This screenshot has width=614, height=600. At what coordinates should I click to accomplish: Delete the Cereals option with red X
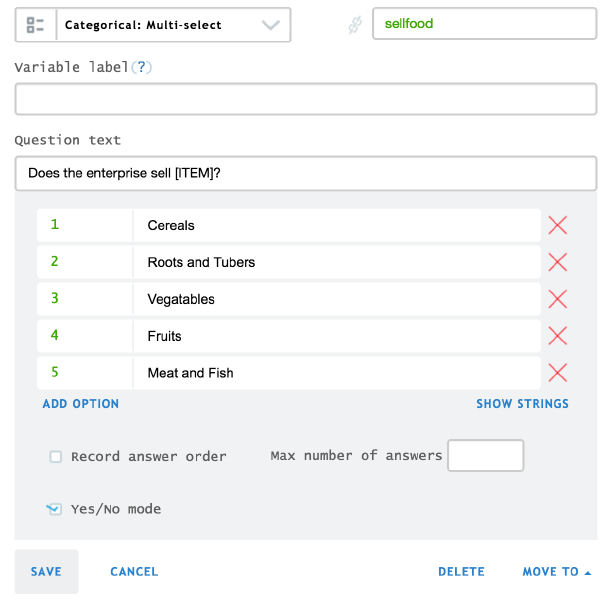click(x=558, y=225)
